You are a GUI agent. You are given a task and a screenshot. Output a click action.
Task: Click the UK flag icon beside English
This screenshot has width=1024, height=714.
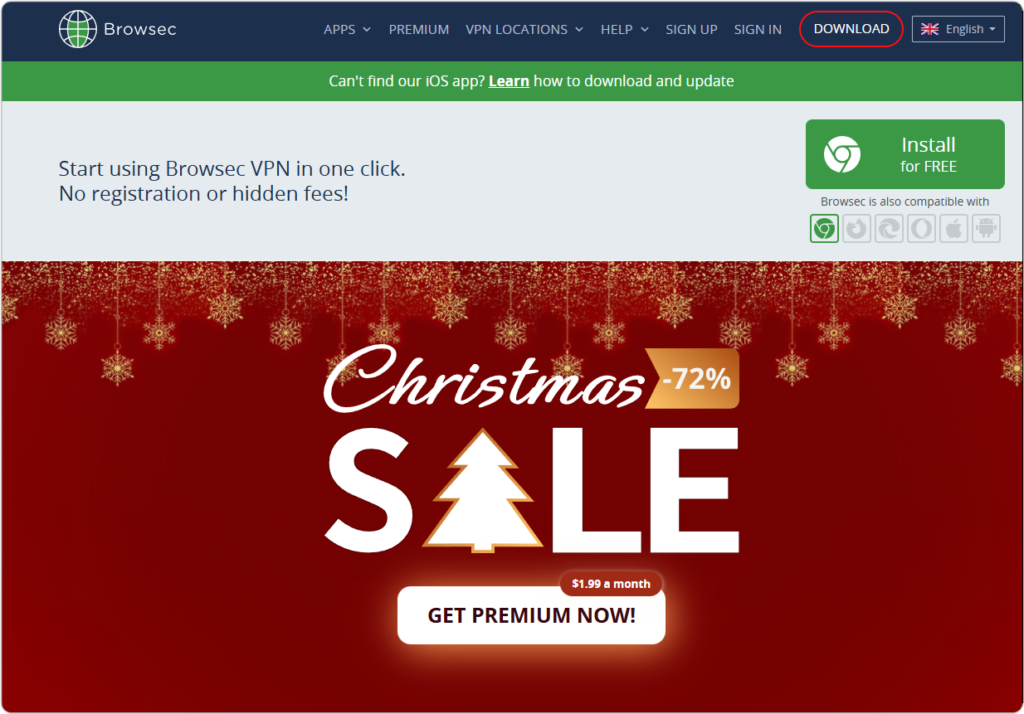tap(929, 29)
